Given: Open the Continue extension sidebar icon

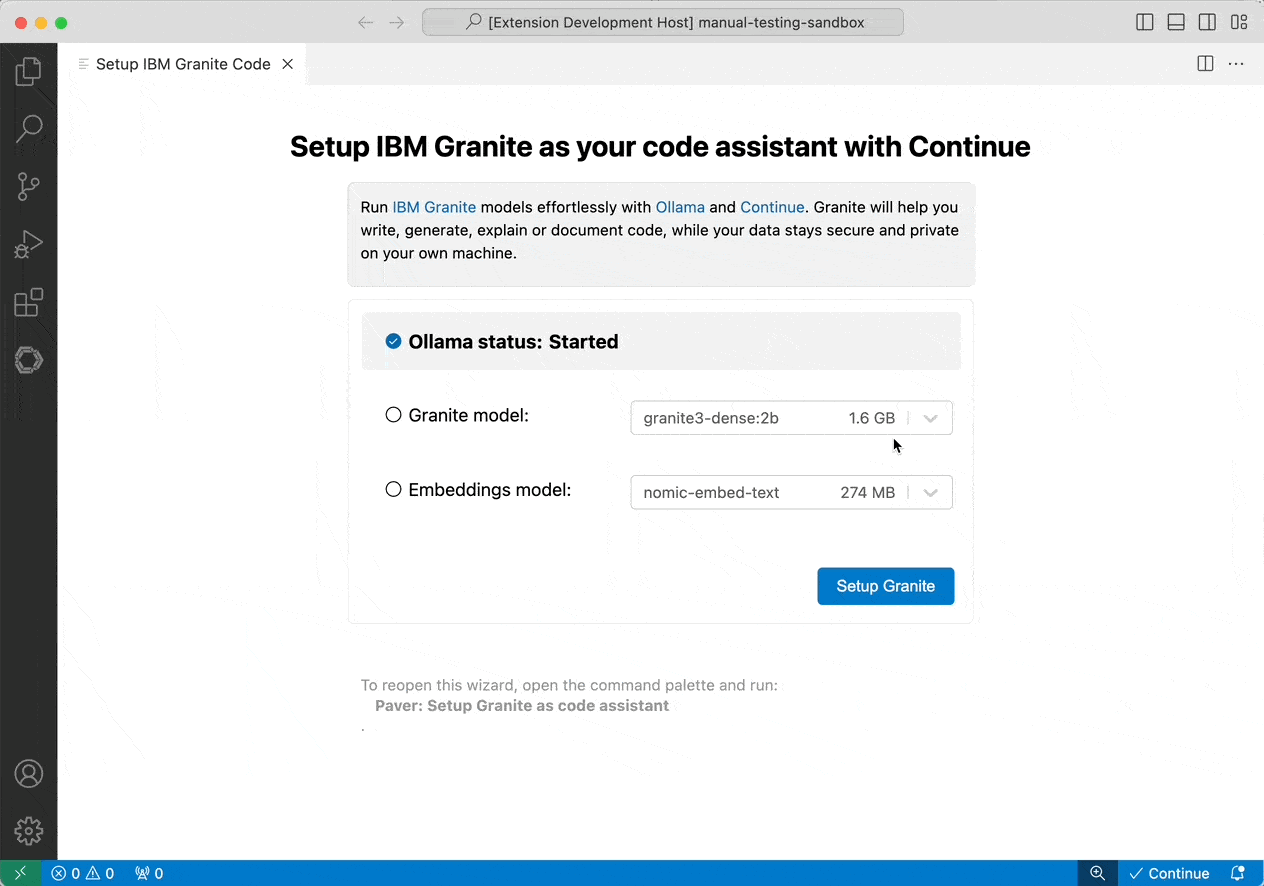Looking at the screenshot, I should pos(29,360).
